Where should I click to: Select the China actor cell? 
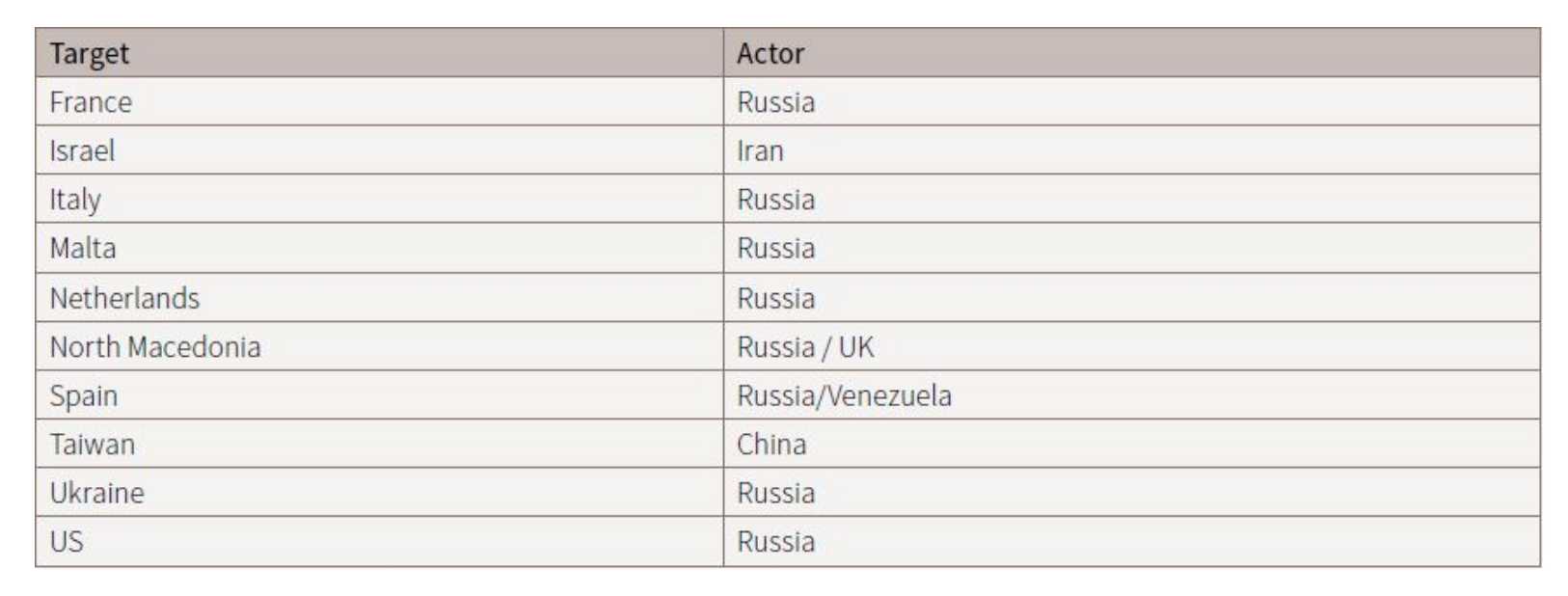point(771,445)
